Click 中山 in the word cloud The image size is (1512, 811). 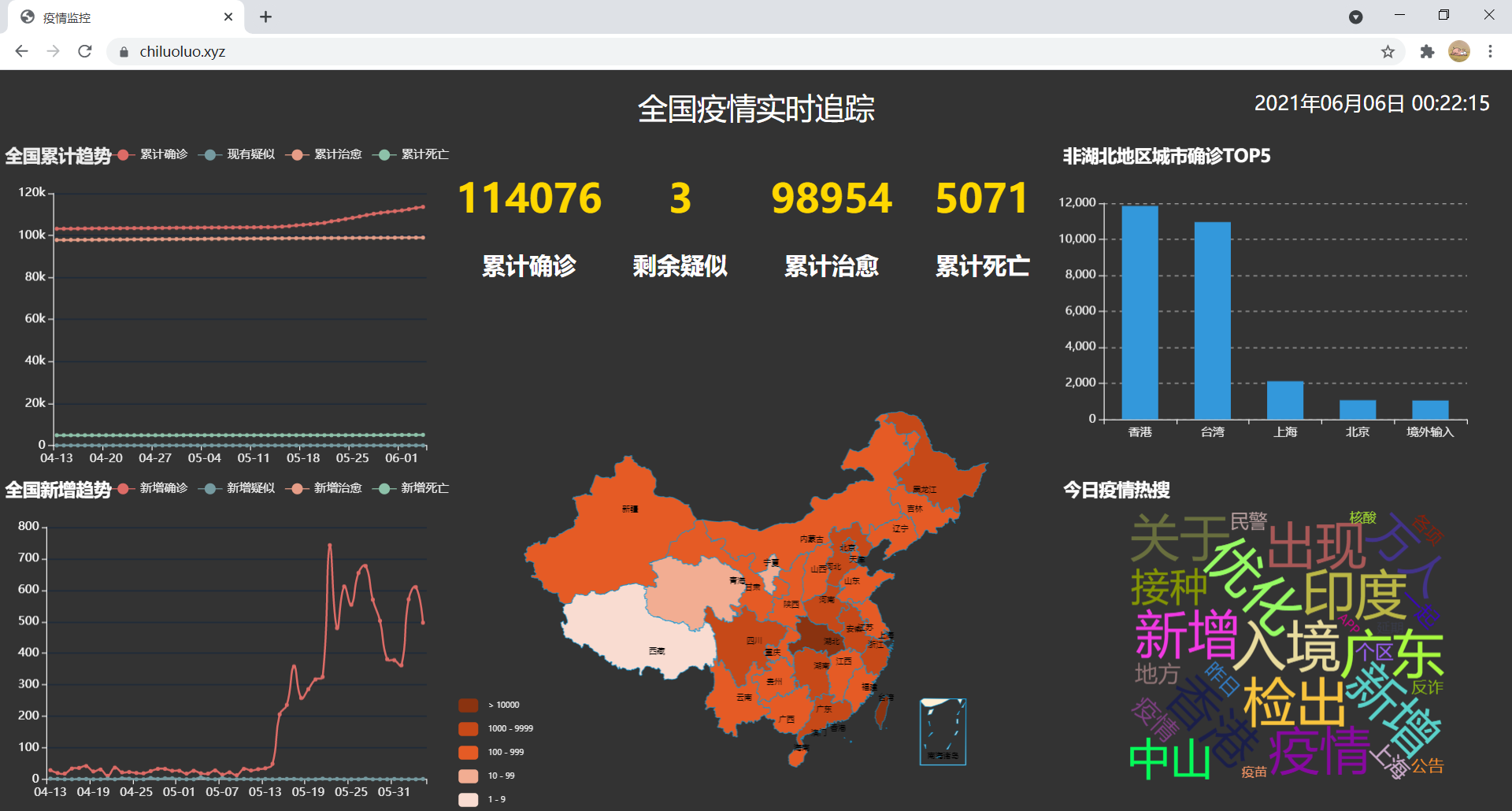pyautogui.click(x=1169, y=759)
